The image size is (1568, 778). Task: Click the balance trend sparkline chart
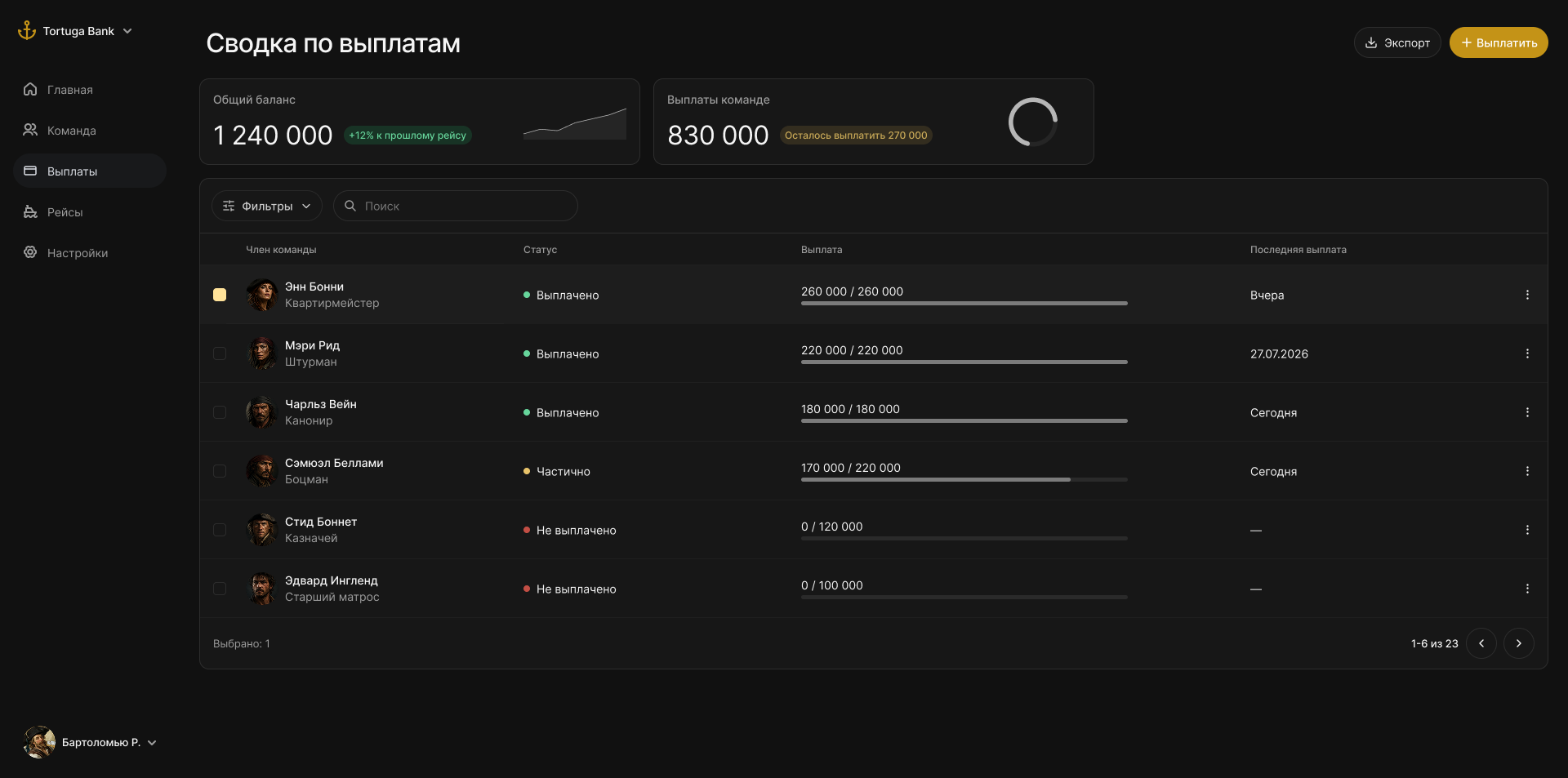click(x=575, y=123)
